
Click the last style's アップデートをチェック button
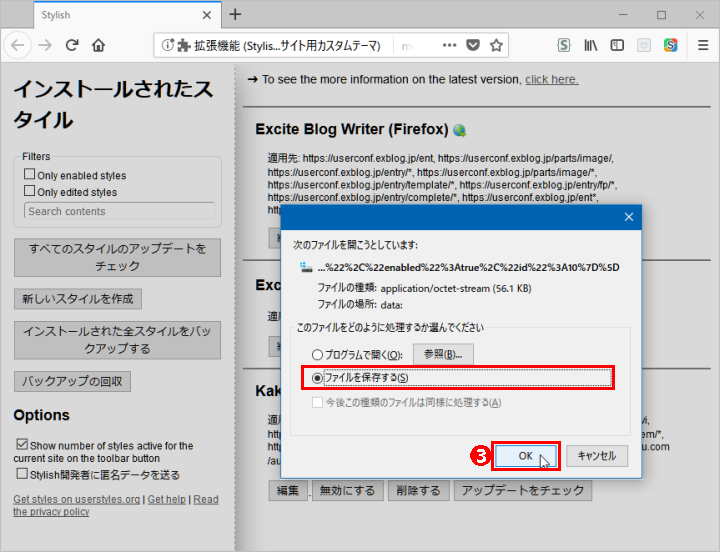click(523, 490)
